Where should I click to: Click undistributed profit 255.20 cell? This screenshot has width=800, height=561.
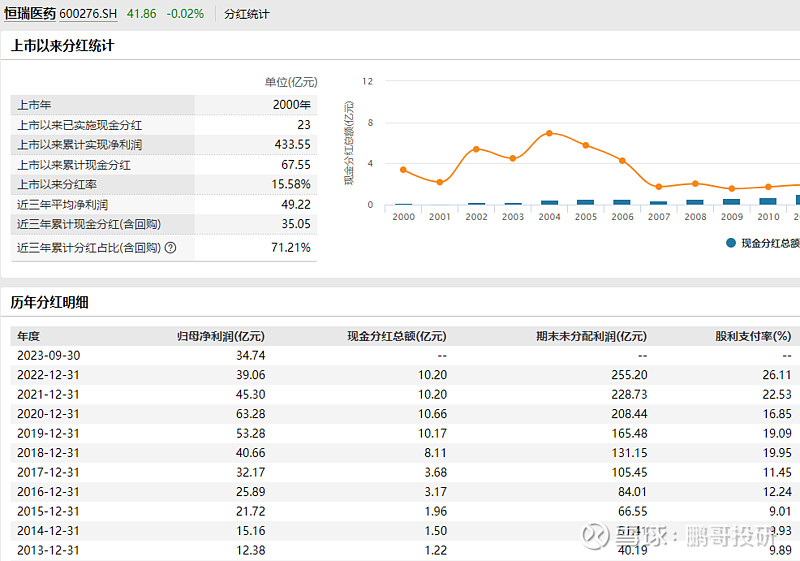click(x=629, y=375)
